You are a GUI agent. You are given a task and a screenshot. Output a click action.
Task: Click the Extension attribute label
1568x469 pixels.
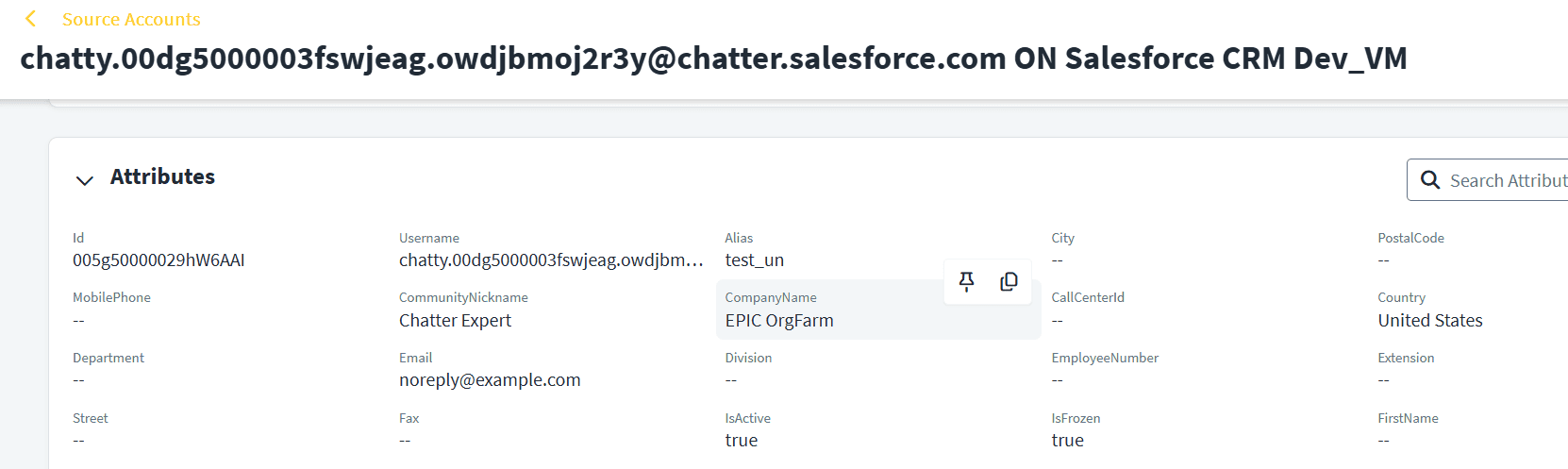(1406, 358)
